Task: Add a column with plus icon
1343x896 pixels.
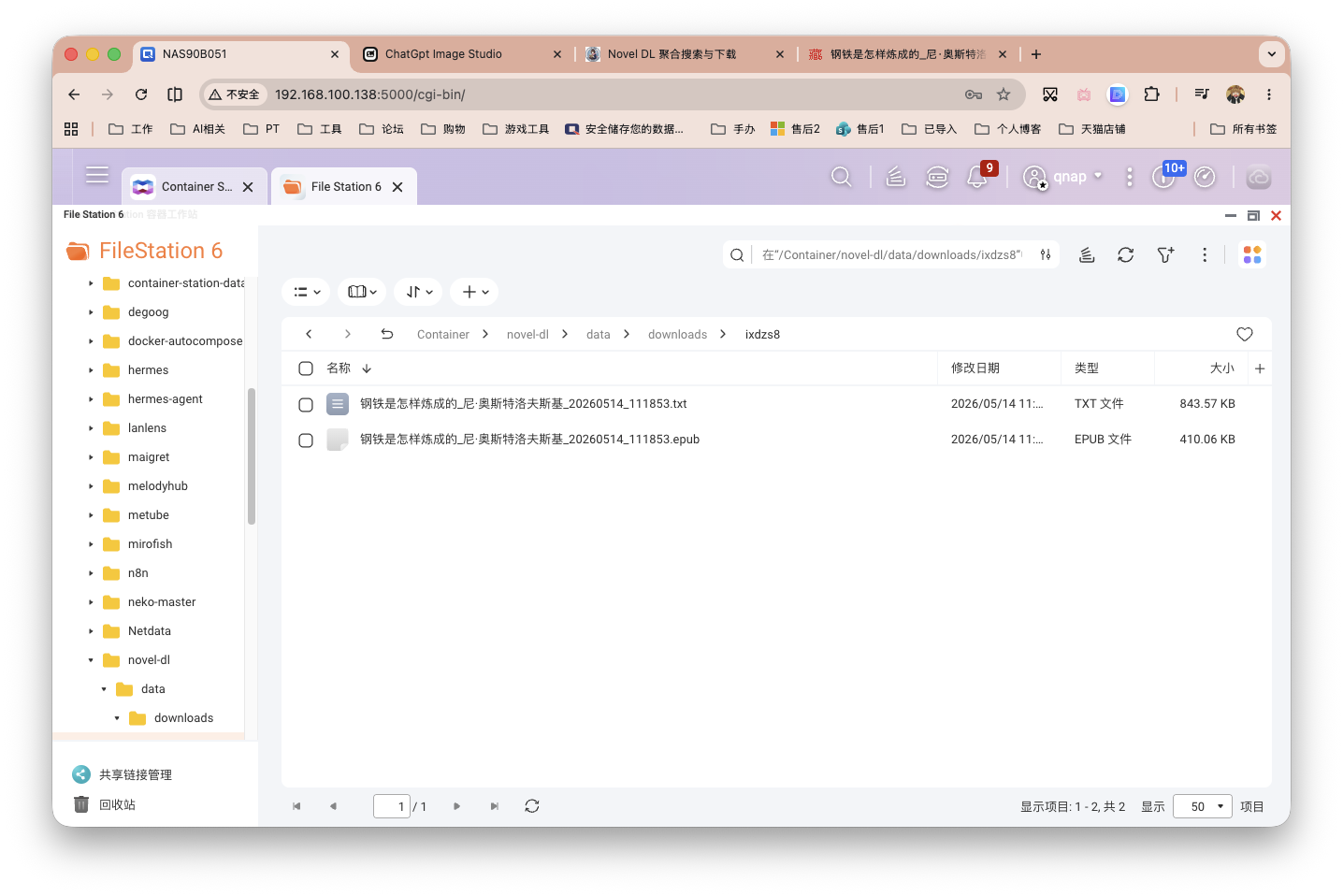Action: pyautogui.click(x=1260, y=369)
